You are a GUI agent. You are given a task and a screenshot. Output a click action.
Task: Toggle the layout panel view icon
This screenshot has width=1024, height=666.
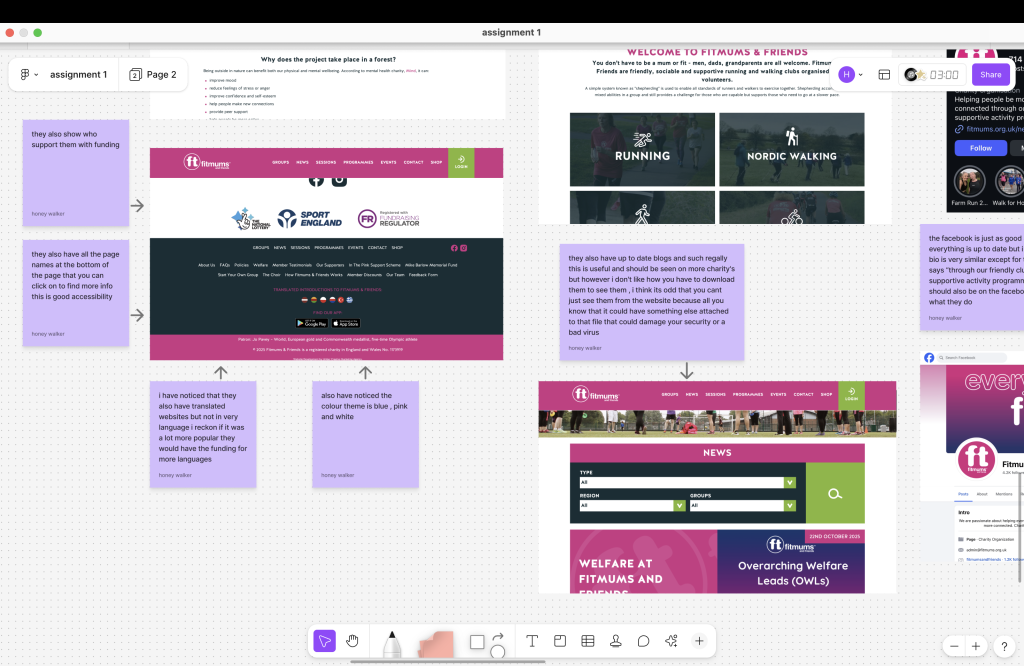point(884,75)
